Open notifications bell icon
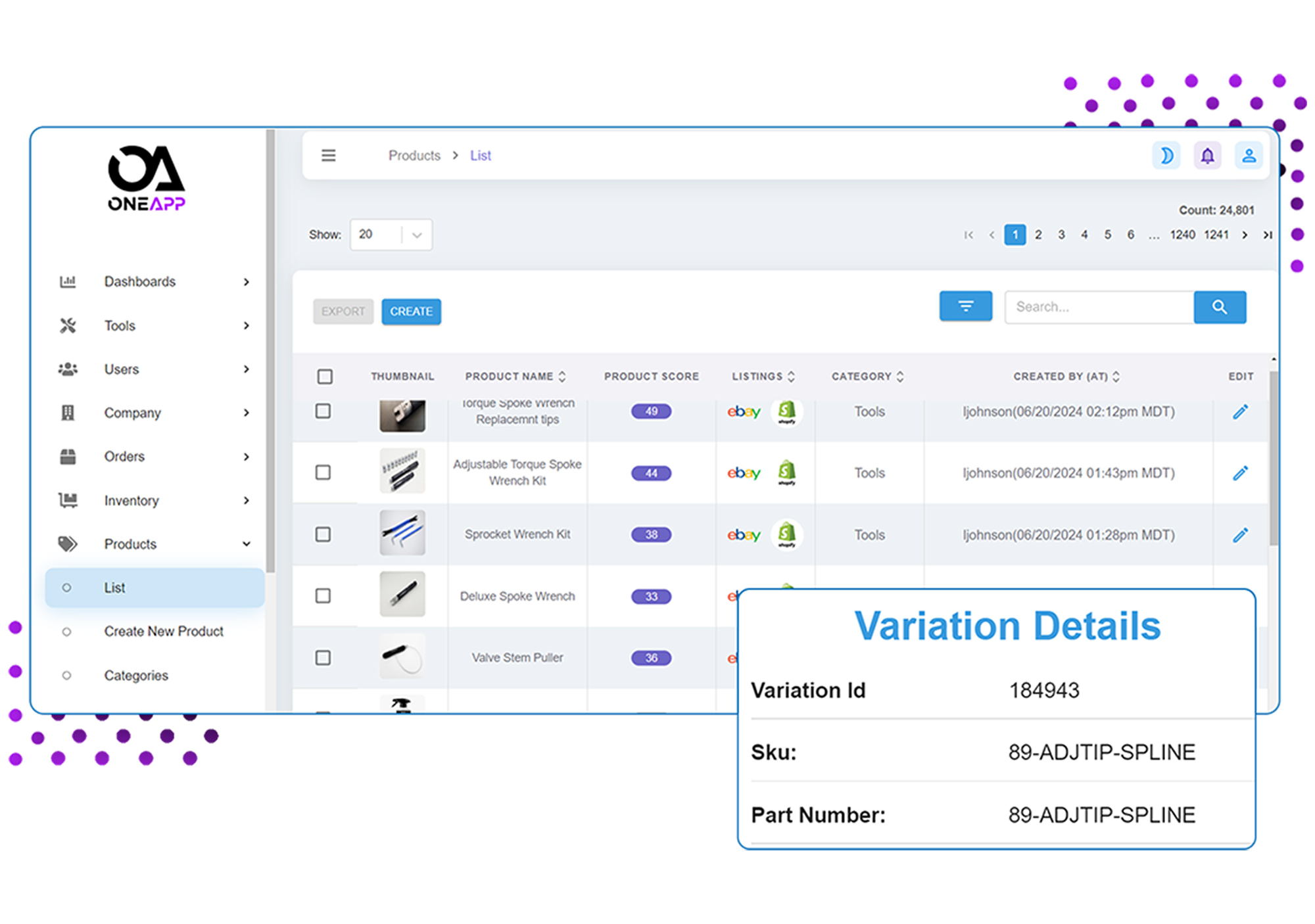 tap(1207, 156)
